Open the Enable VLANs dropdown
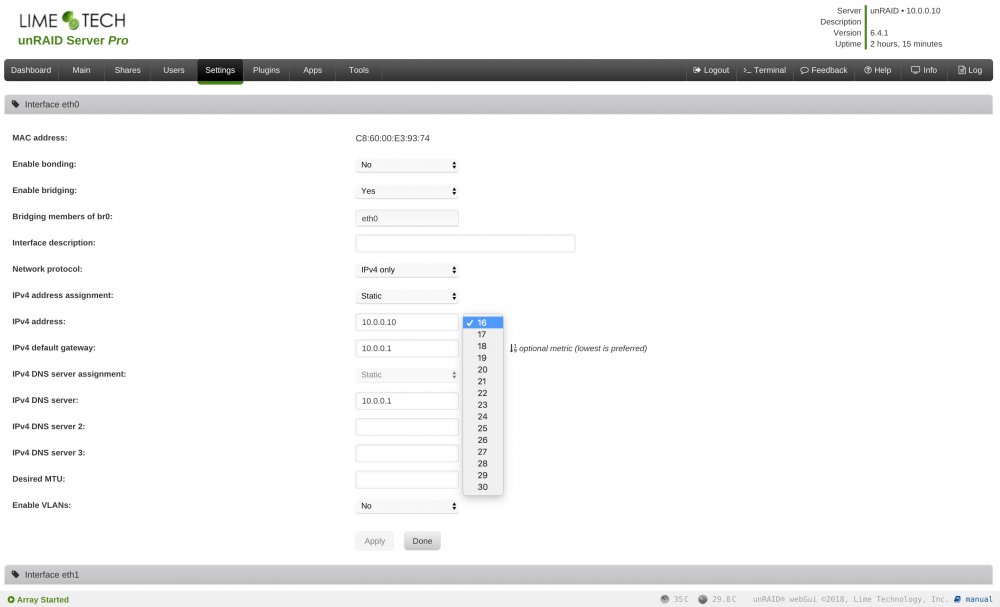 point(406,506)
